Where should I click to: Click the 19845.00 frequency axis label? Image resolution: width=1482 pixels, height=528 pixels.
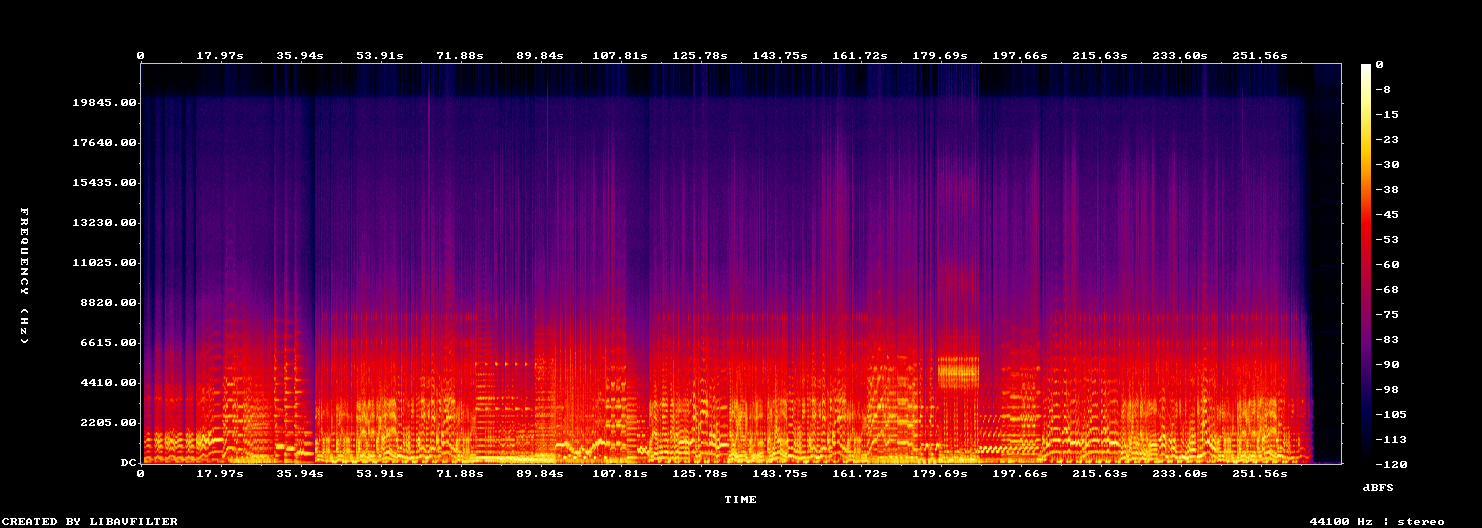click(104, 103)
